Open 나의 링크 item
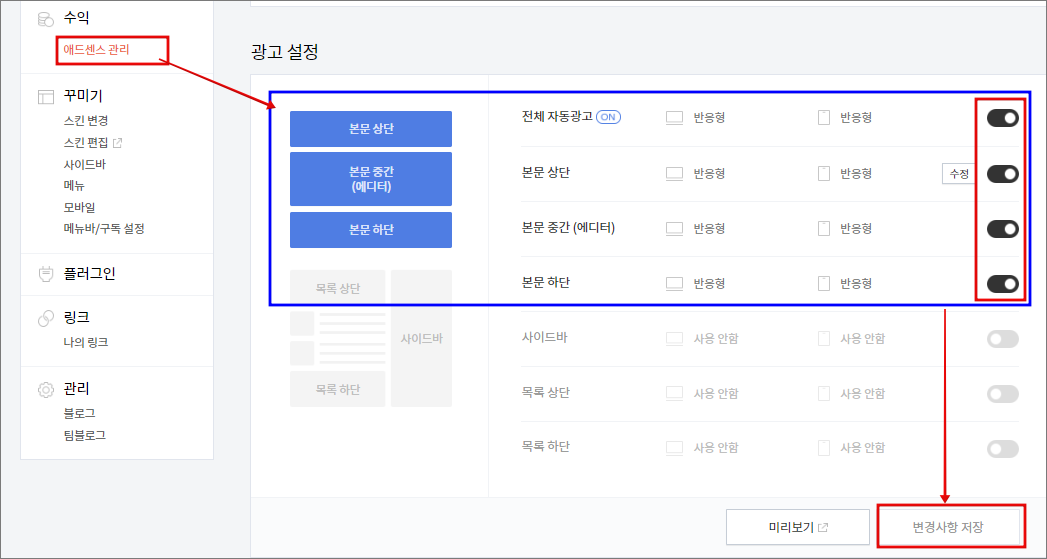 pyautogui.click(x=86, y=342)
